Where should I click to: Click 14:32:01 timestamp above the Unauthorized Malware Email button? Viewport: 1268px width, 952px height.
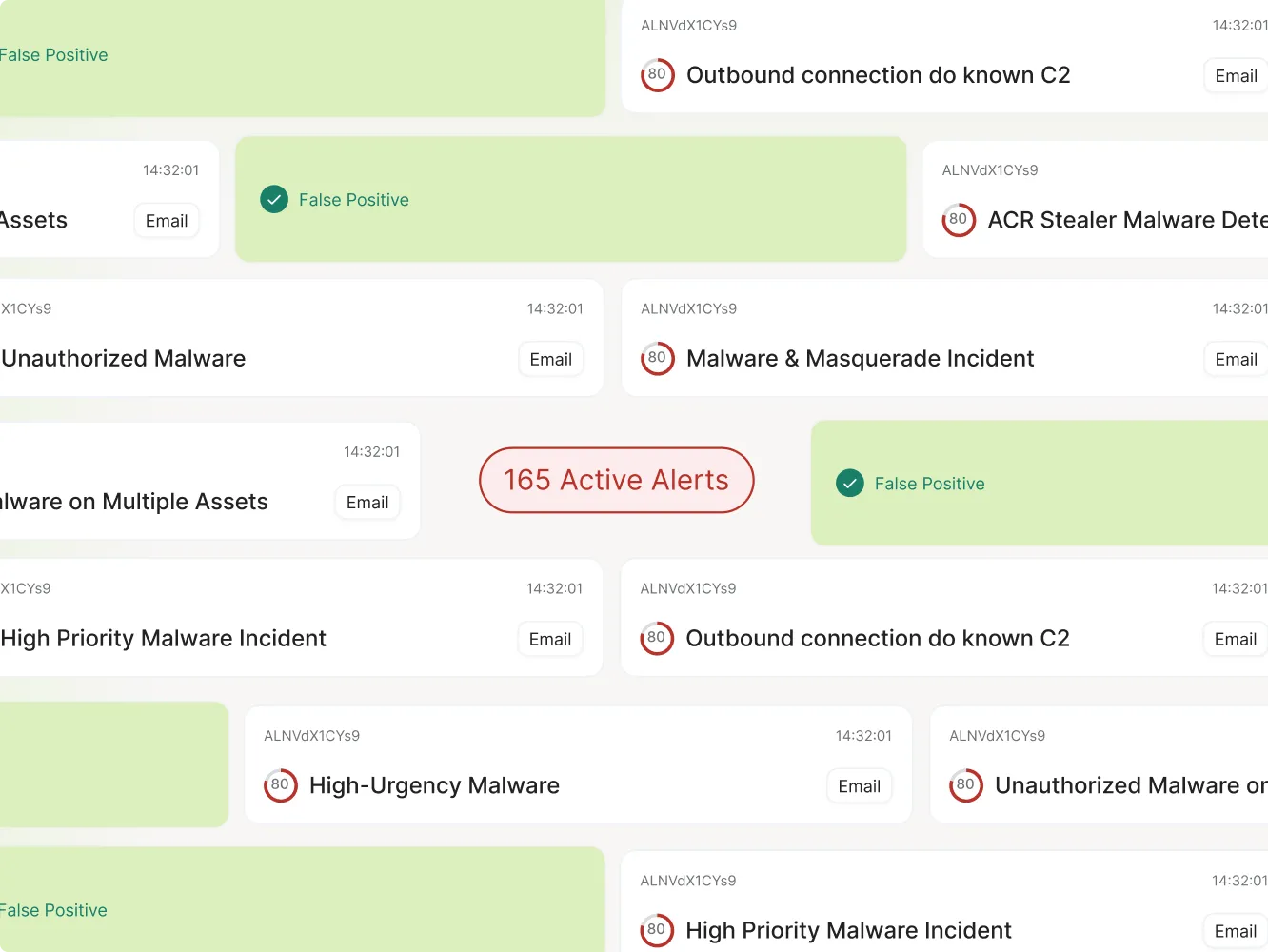[555, 309]
